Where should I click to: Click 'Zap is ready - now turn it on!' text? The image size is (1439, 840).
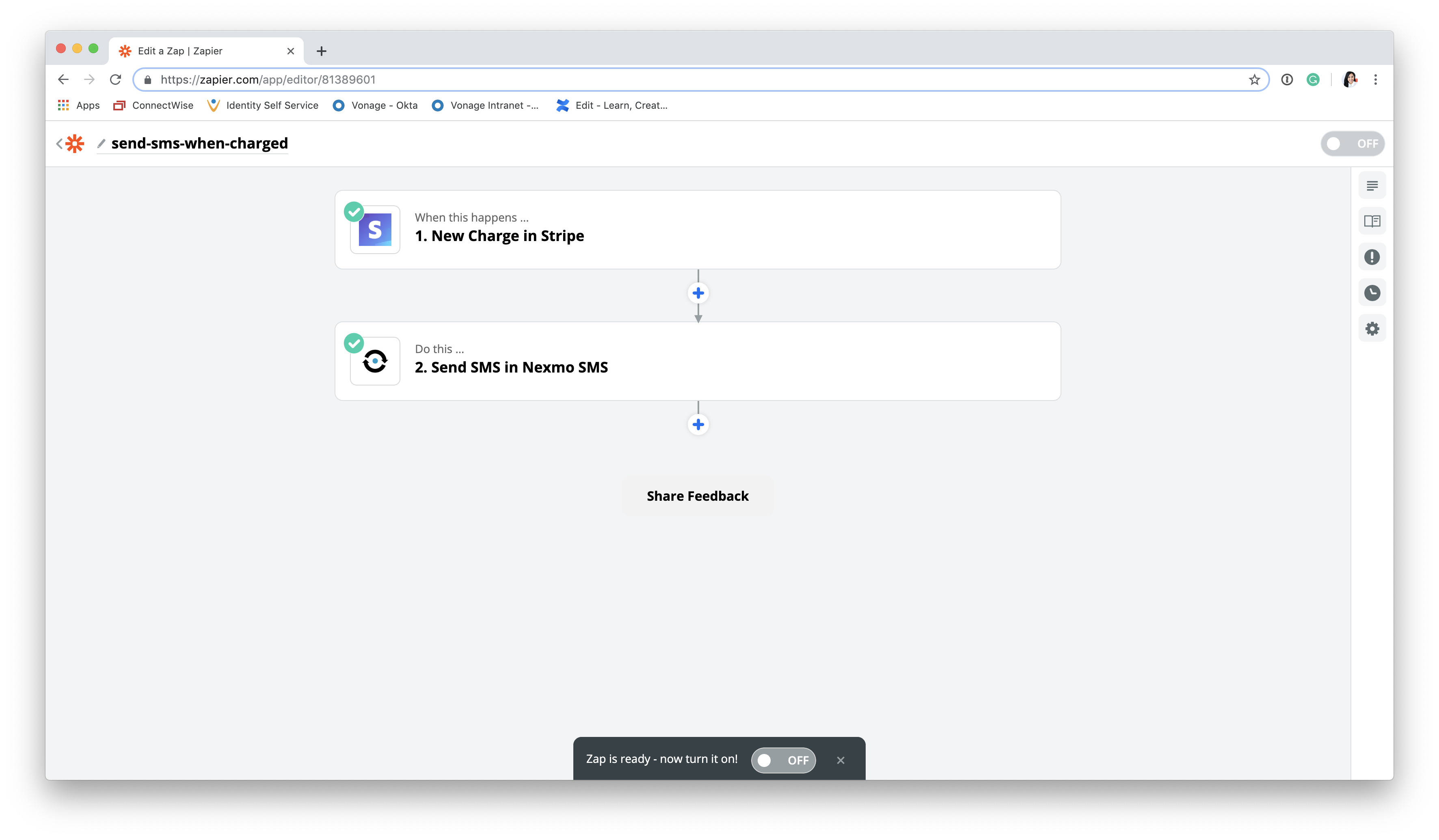[x=662, y=759]
